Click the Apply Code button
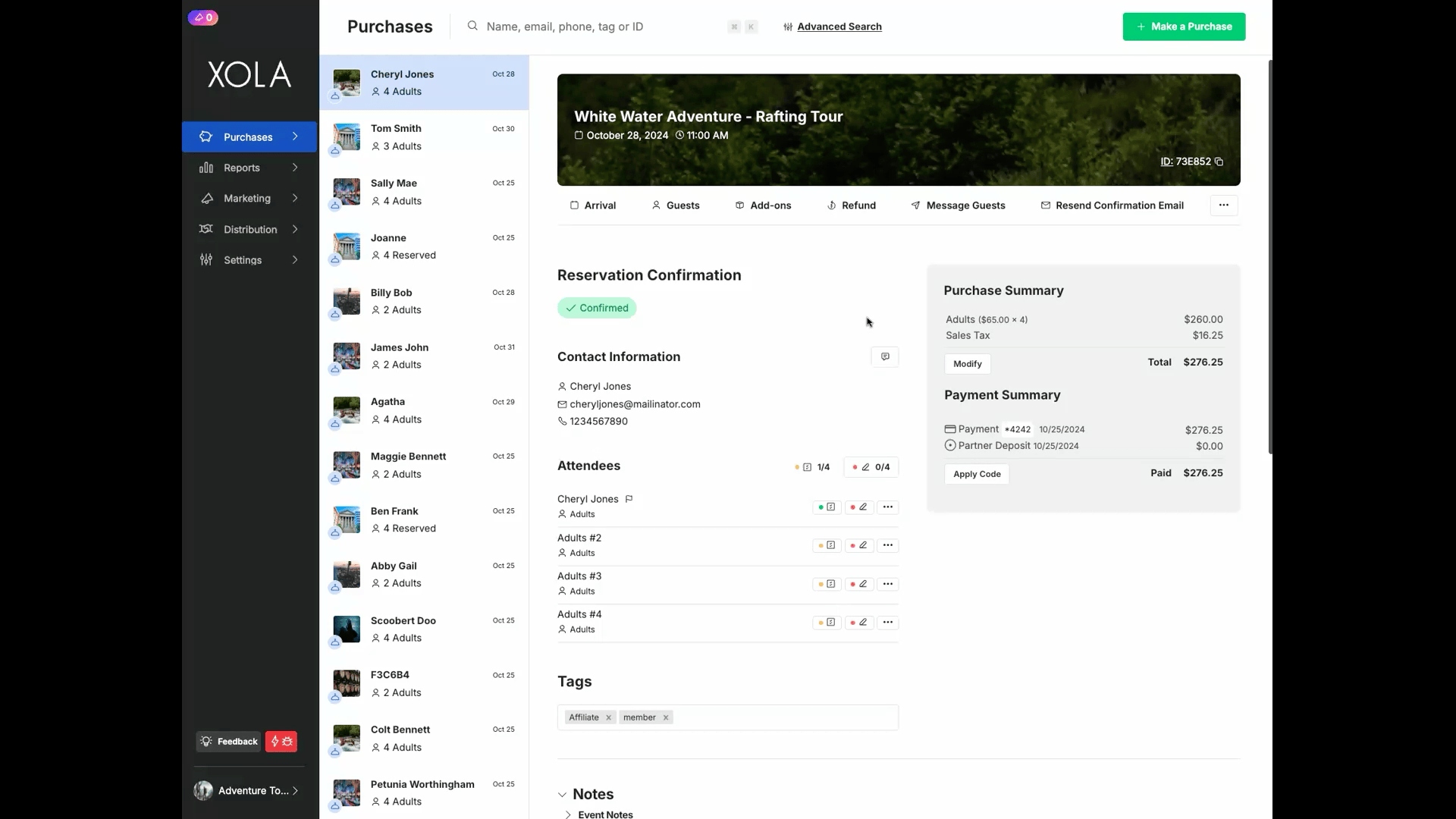 (977, 474)
